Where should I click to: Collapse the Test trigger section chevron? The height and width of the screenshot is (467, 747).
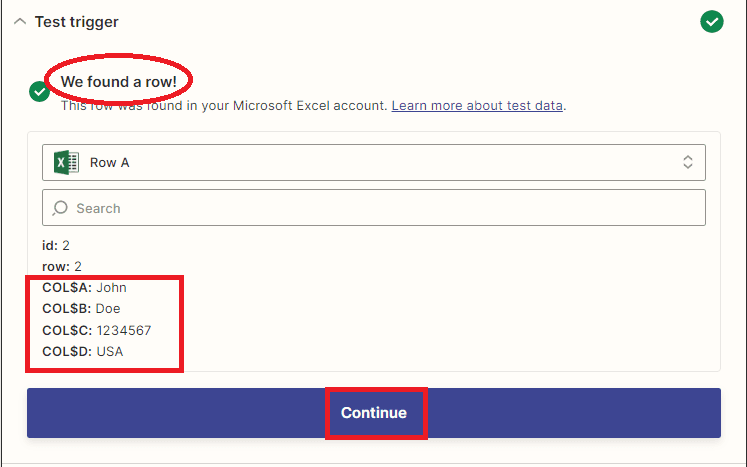tap(20, 21)
